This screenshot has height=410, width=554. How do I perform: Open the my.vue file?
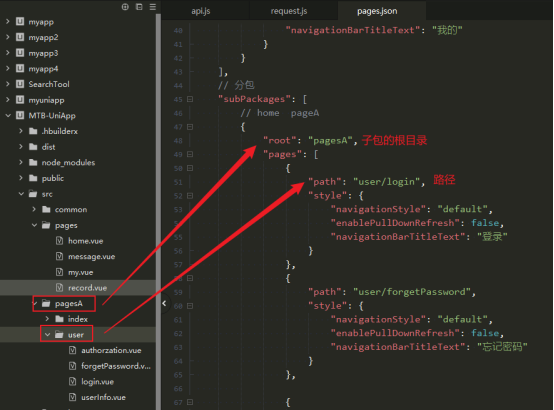[x=81, y=273]
